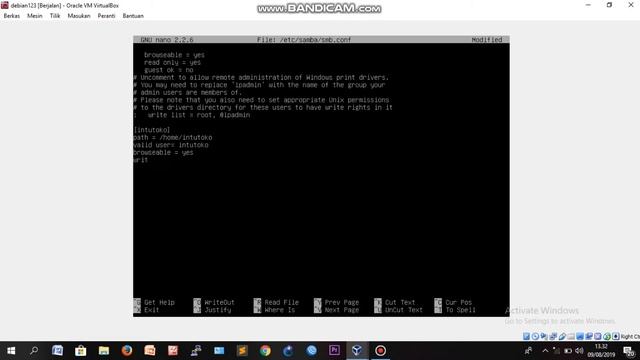The width and height of the screenshot is (640, 360).
Task: Open Microsoft Store from taskbar
Action: 80,351
